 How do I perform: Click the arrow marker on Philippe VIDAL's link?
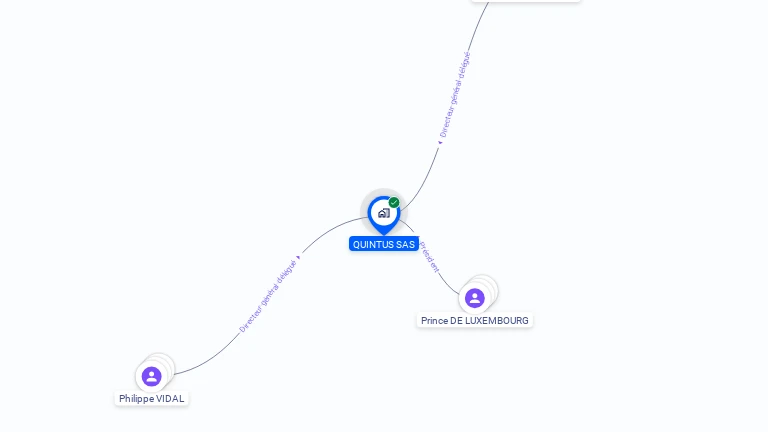[x=298, y=257]
